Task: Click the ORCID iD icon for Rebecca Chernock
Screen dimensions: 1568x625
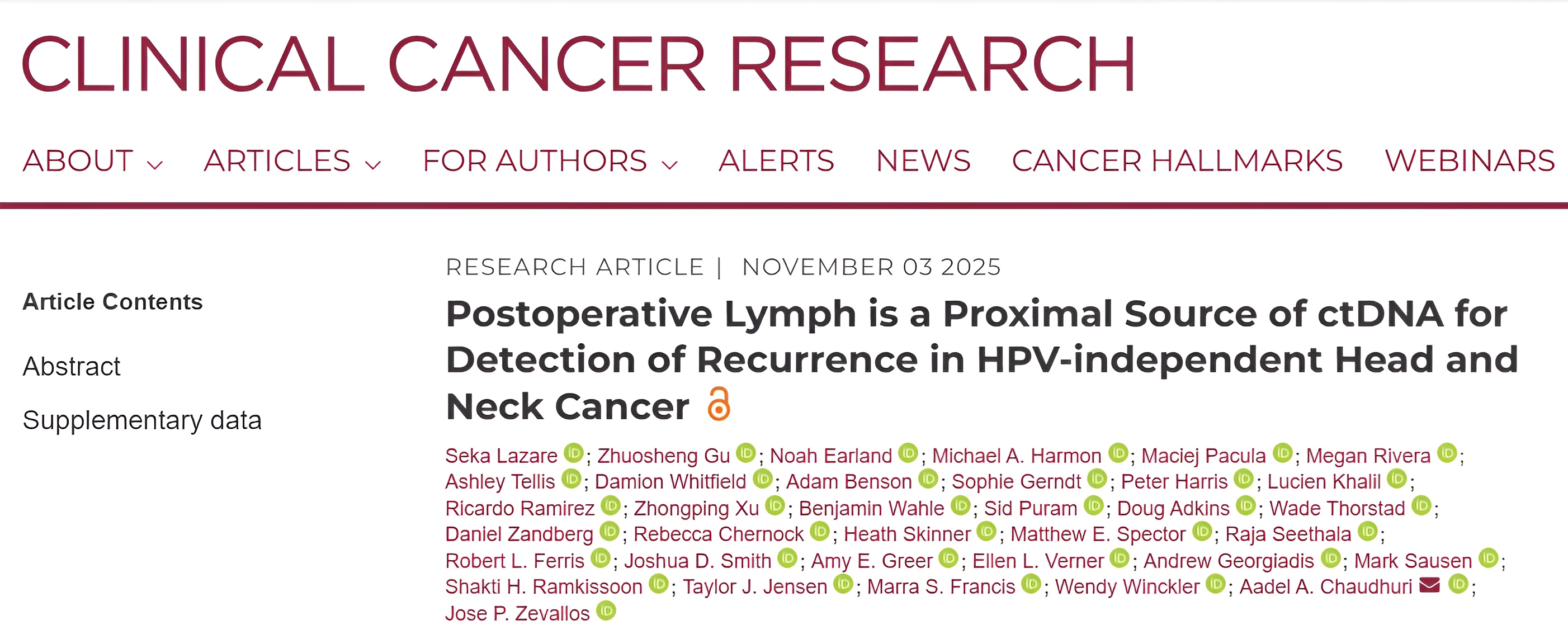Action: coord(821,534)
